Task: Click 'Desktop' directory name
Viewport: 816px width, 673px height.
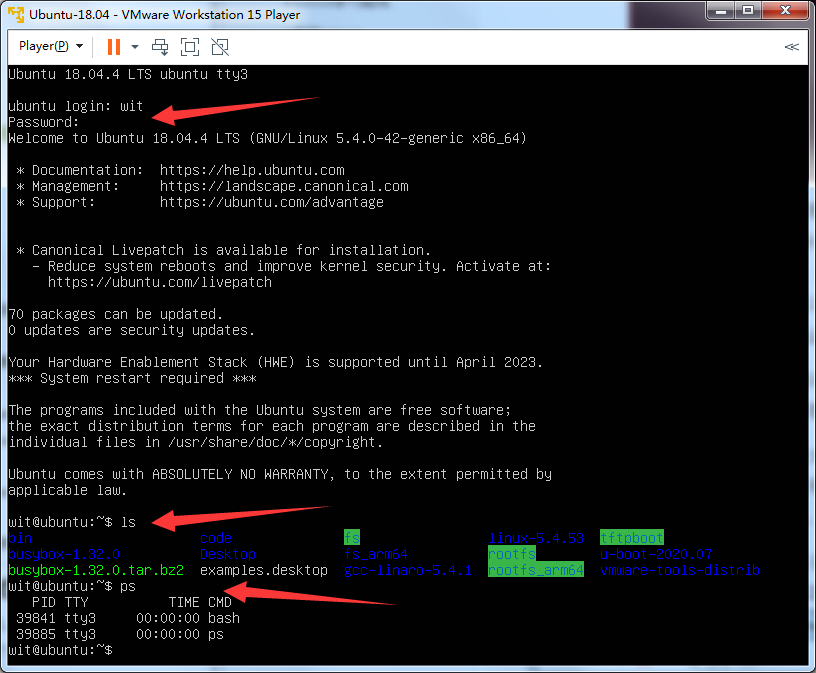Action: pos(228,554)
